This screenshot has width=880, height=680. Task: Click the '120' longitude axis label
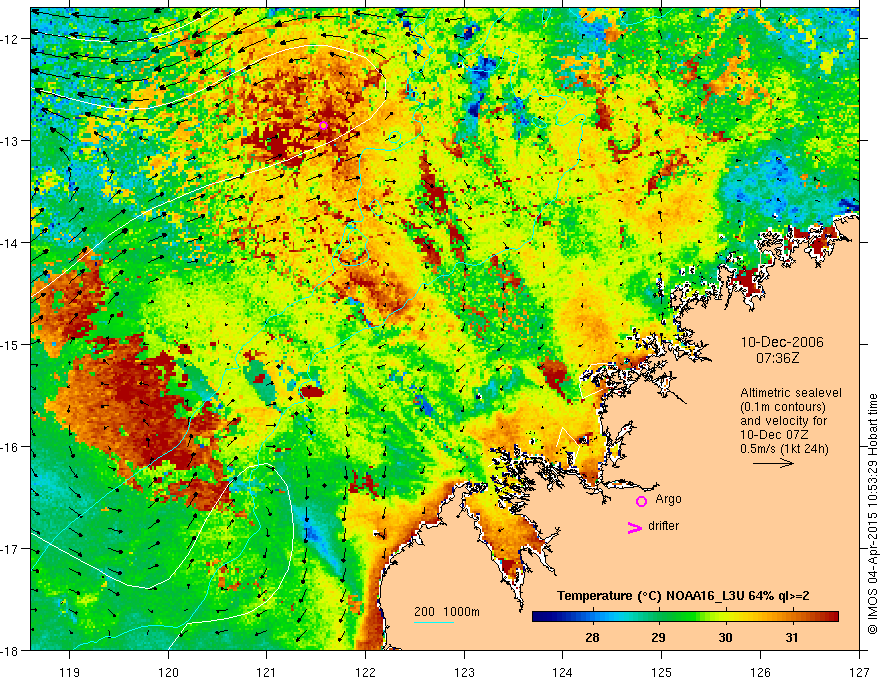coord(168,672)
